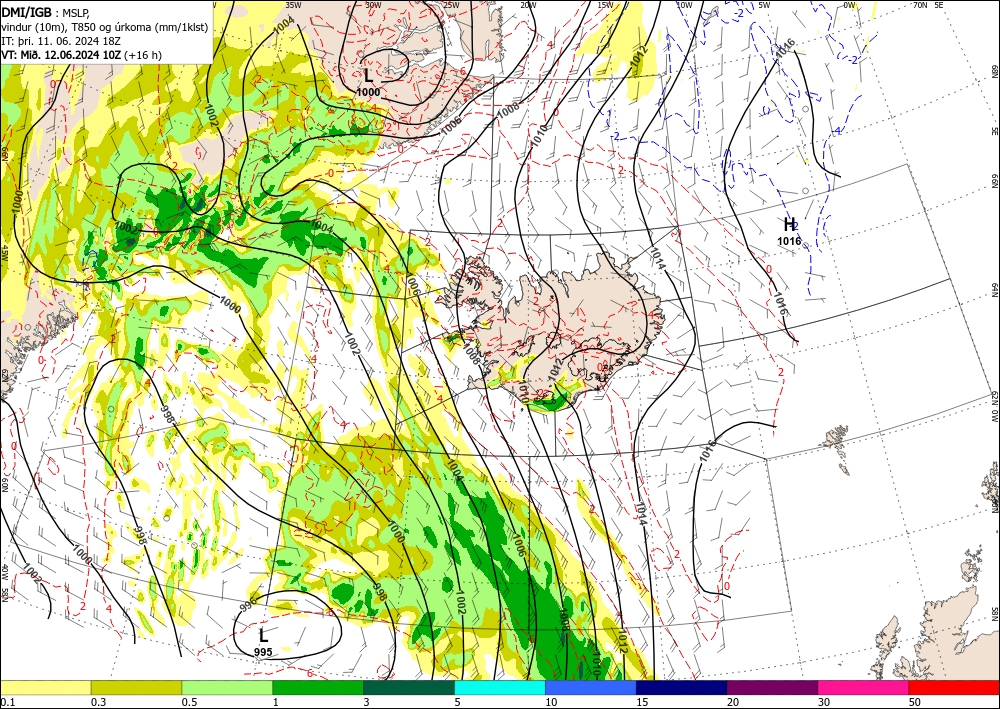The height and width of the screenshot is (709, 1000).
Task: Select the purple 20–30 legend swatch
Action: [772, 687]
